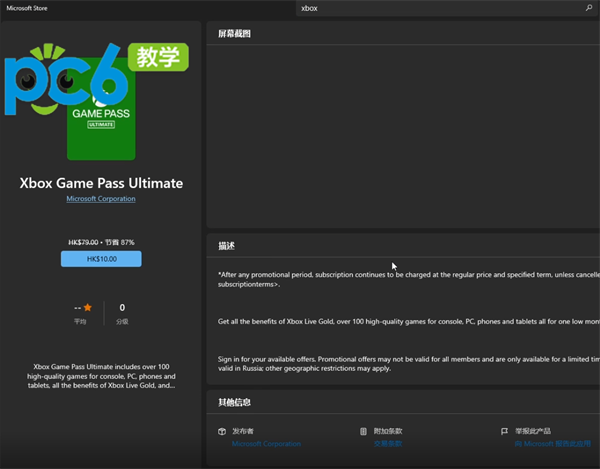Click the Xbox Game Pass Ultimate title
The height and width of the screenshot is (469, 600).
click(101, 183)
